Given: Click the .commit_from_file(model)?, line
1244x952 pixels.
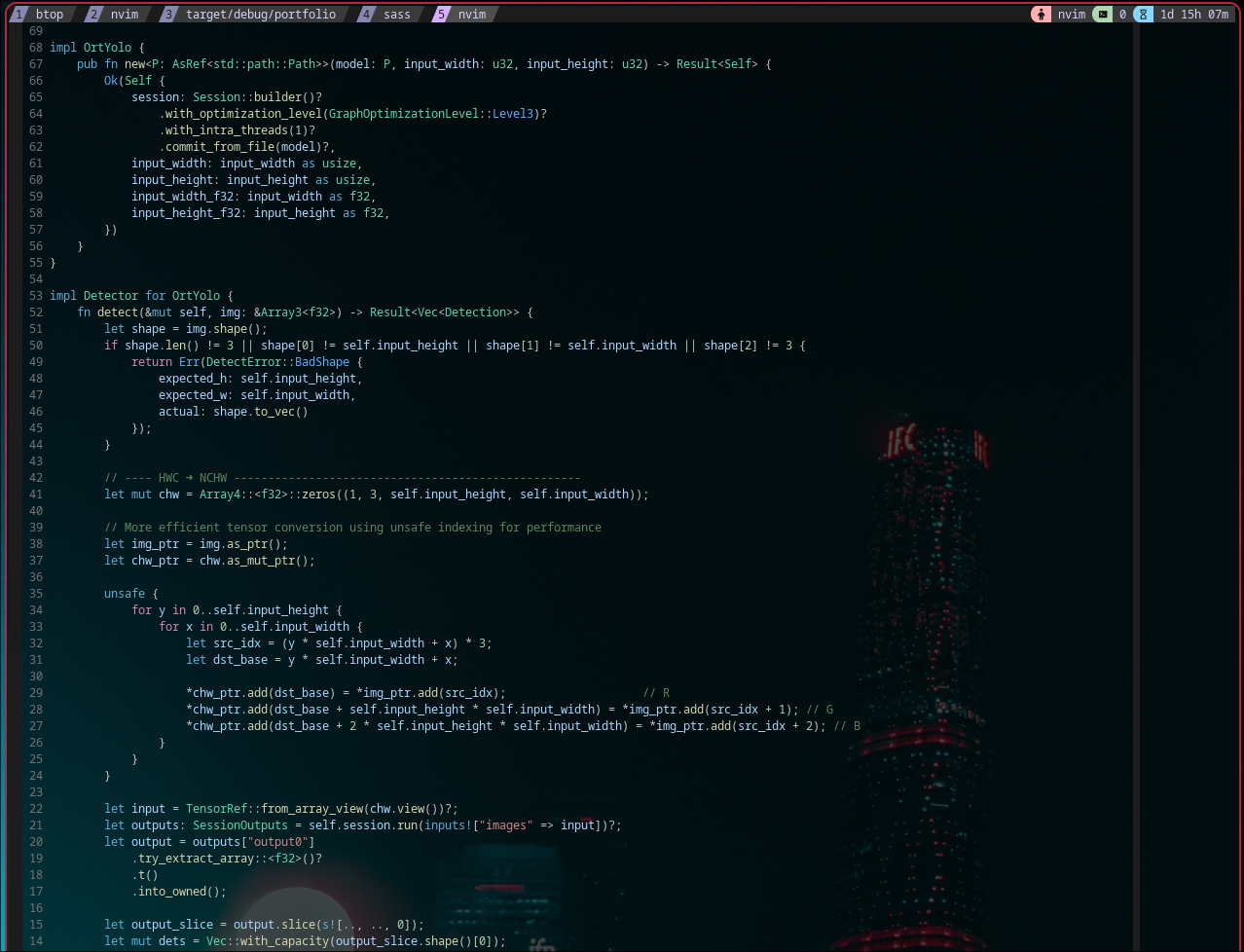Looking at the screenshot, I should [x=247, y=147].
